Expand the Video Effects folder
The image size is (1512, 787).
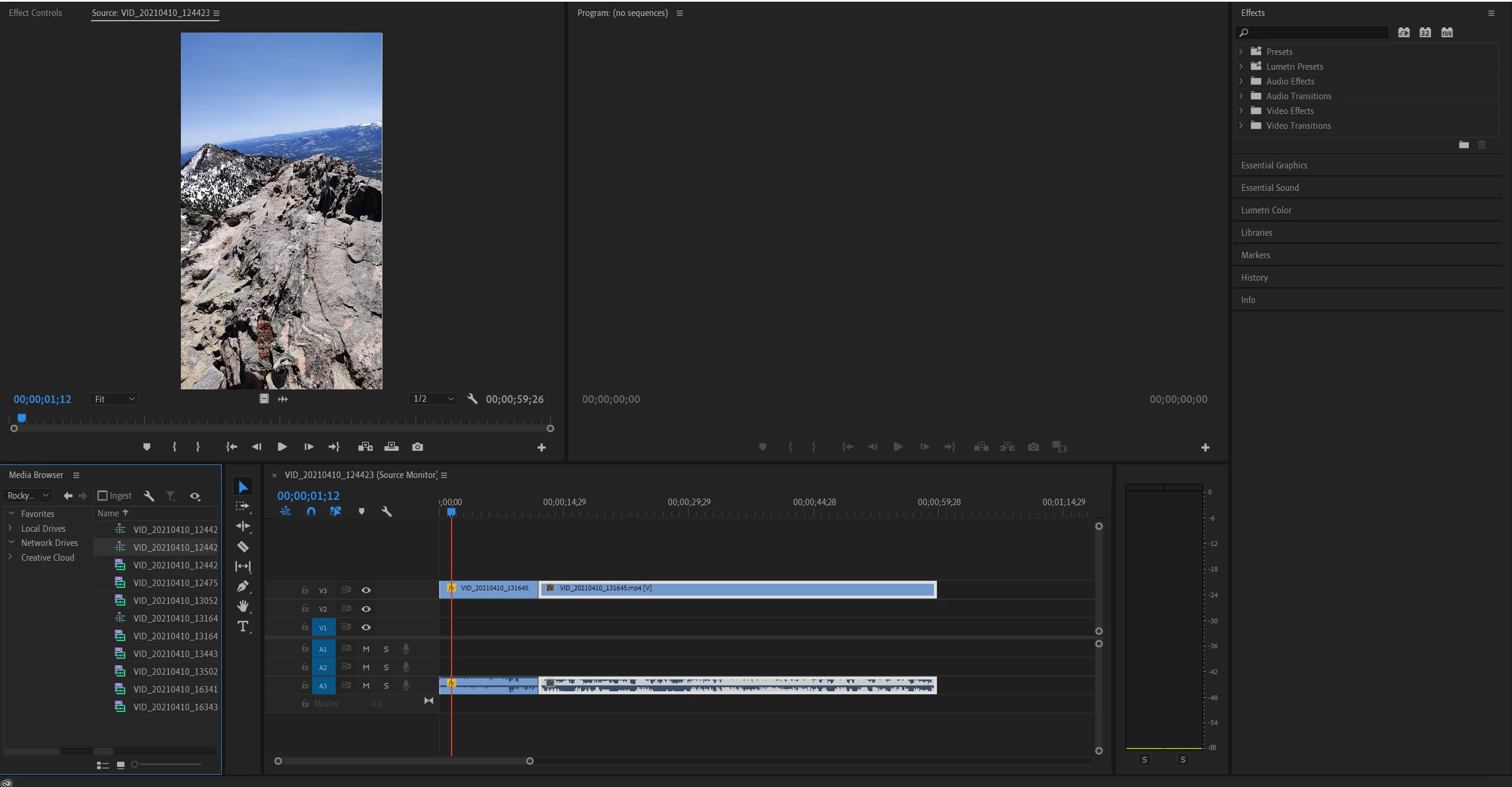pyautogui.click(x=1241, y=111)
